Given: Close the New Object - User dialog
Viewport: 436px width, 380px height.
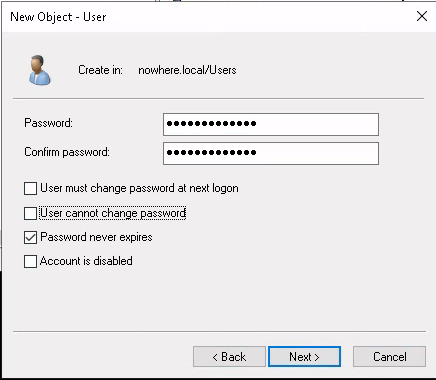Looking at the screenshot, I should pos(422,16).
